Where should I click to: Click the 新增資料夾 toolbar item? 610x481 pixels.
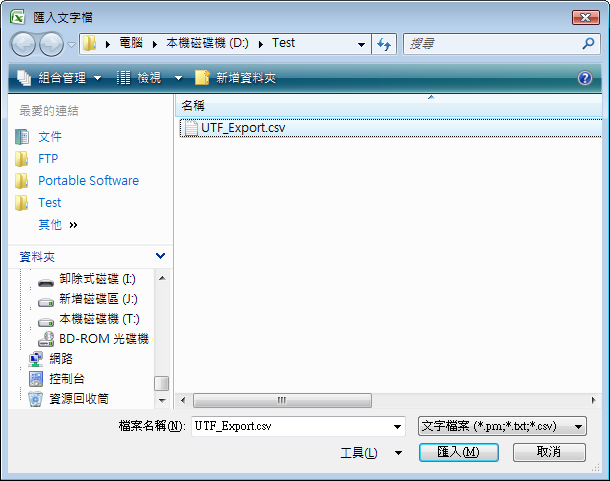(236, 77)
